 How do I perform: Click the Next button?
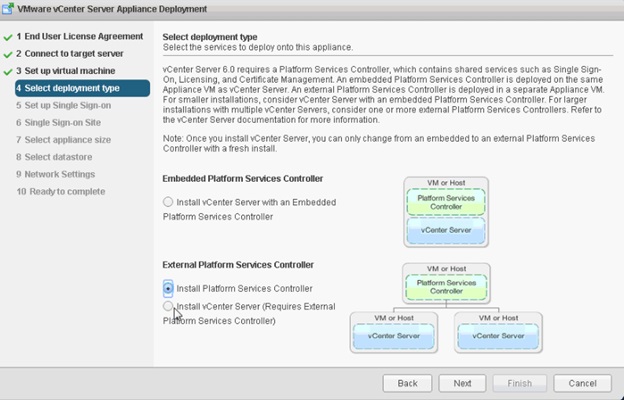[462, 383]
